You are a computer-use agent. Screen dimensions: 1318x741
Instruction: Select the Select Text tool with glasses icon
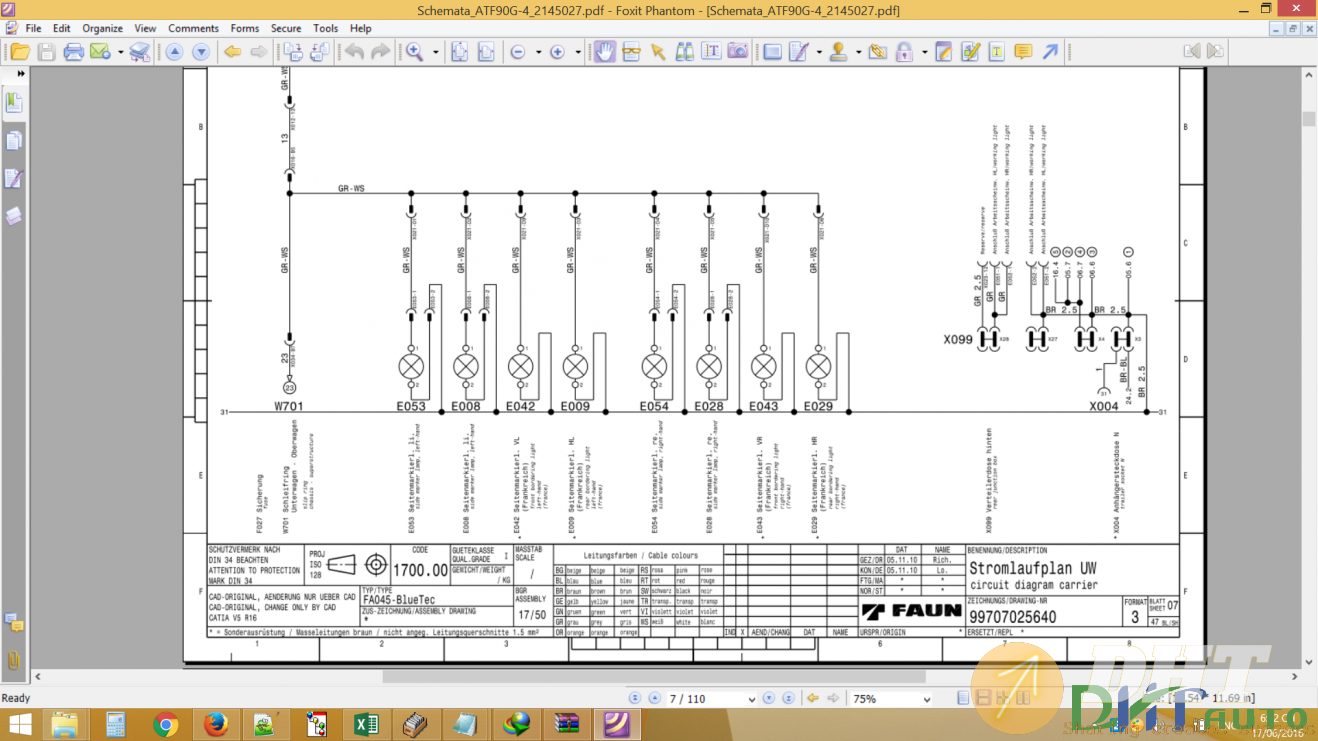(631, 52)
